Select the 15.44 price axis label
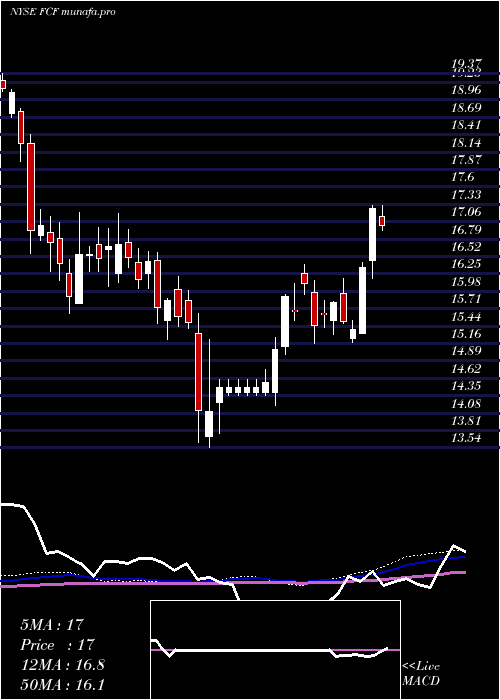This screenshot has width=500, height=700. click(x=467, y=317)
